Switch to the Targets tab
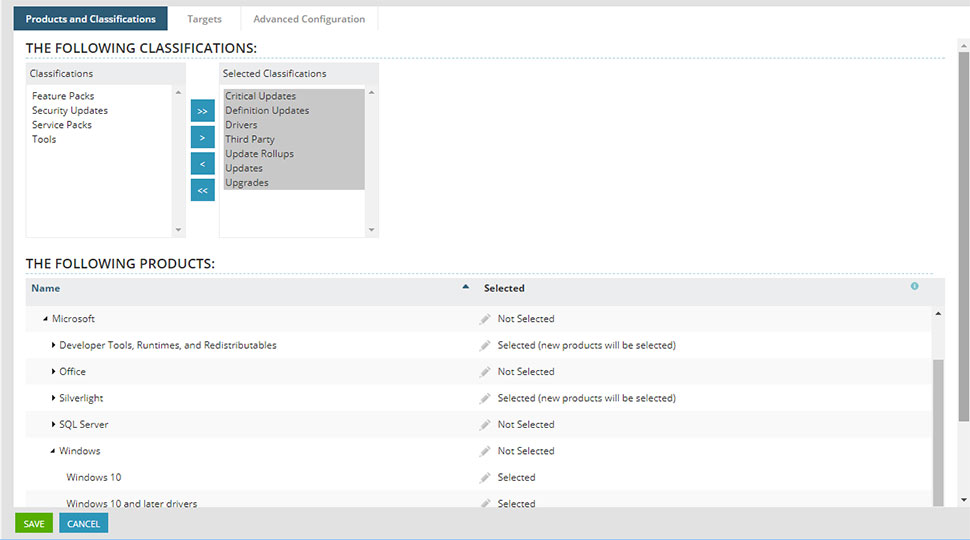 coord(204,19)
